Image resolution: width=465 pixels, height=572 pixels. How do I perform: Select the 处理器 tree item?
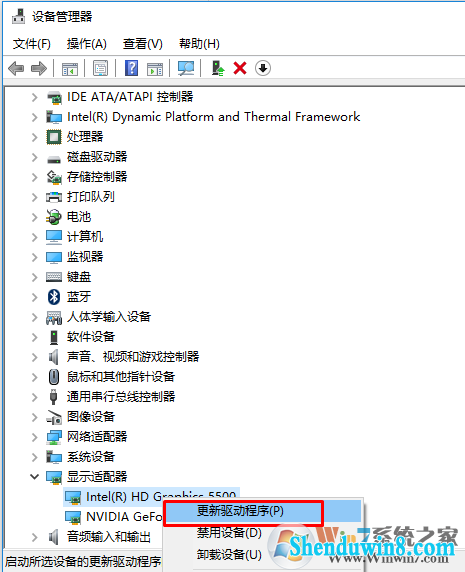click(85, 137)
